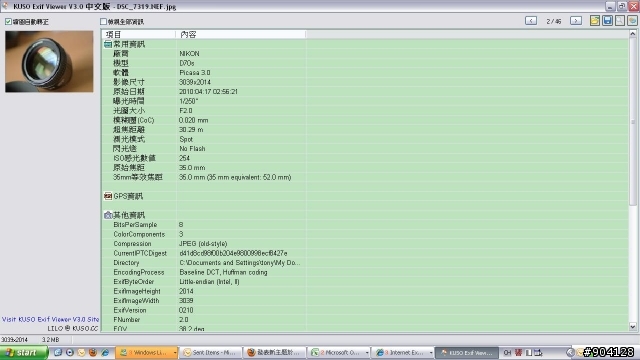Select the ExifByteOrder row
The width and height of the screenshot is (640, 360).
pyautogui.click(x=365, y=282)
